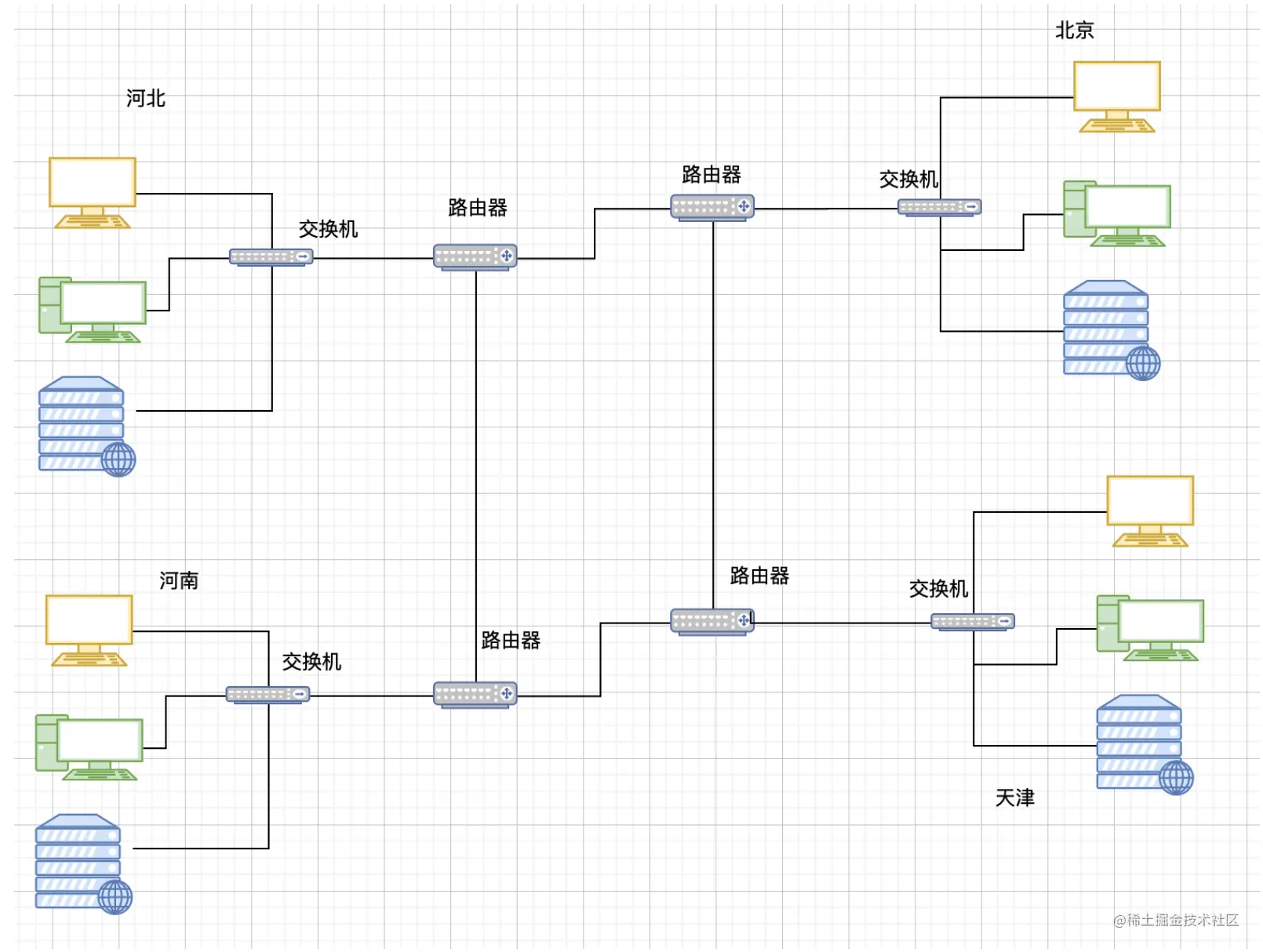Click the 交换机 label near the 北京 switch

(x=908, y=180)
